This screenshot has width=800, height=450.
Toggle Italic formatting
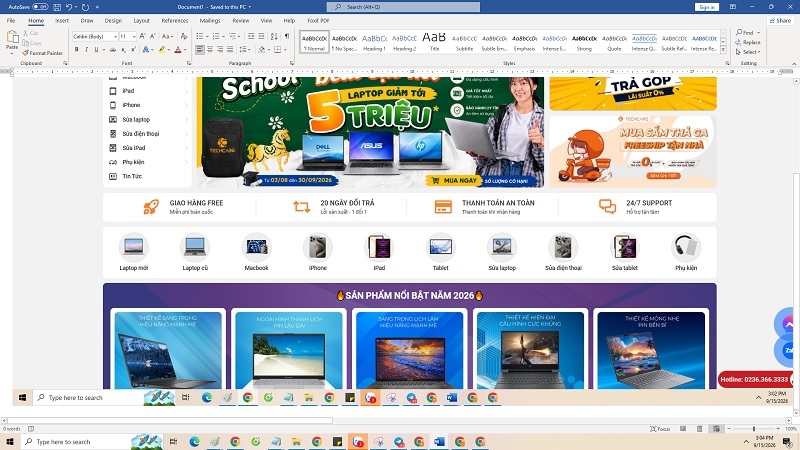86,49
